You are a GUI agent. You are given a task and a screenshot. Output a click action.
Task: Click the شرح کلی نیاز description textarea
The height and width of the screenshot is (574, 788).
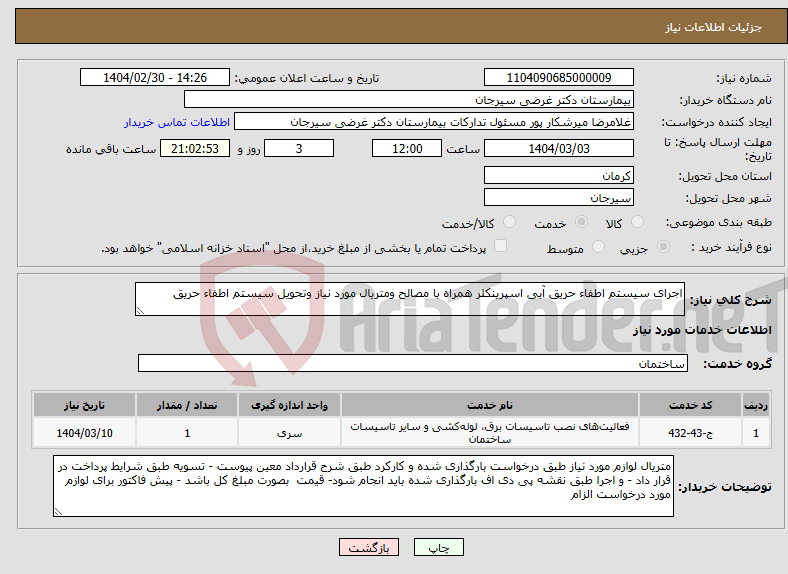coord(410,299)
